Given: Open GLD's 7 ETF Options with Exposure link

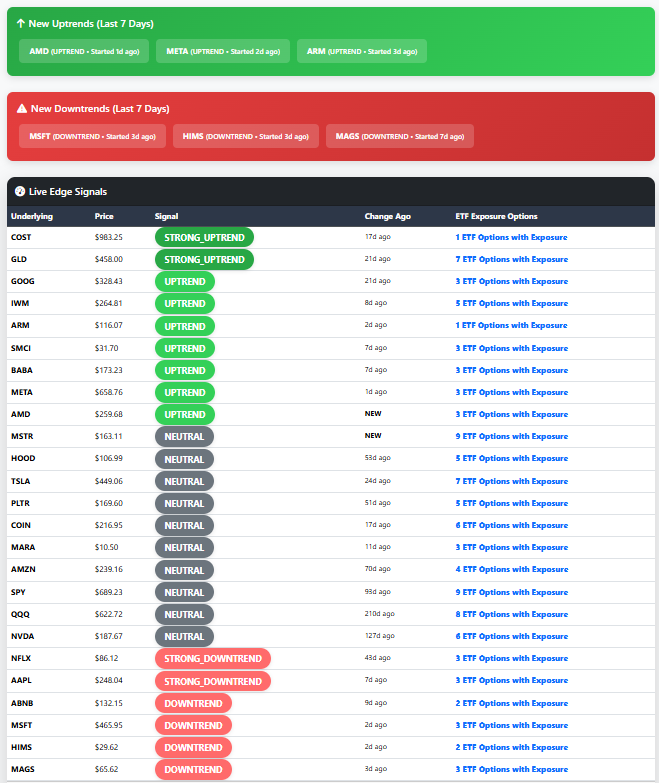Looking at the screenshot, I should 512,259.
